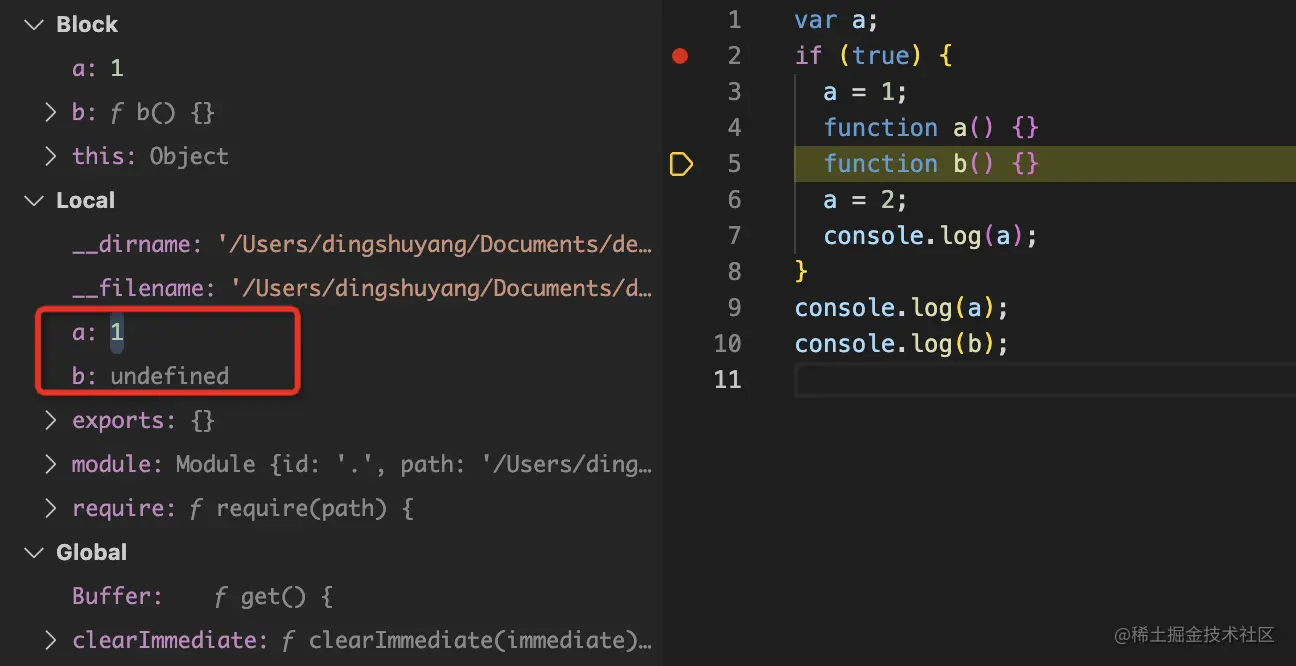The image size is (1296, 666).
Task: Click the 'if (true) {' code on line 2
Action: pyautogui.click(x=873, y=56)
